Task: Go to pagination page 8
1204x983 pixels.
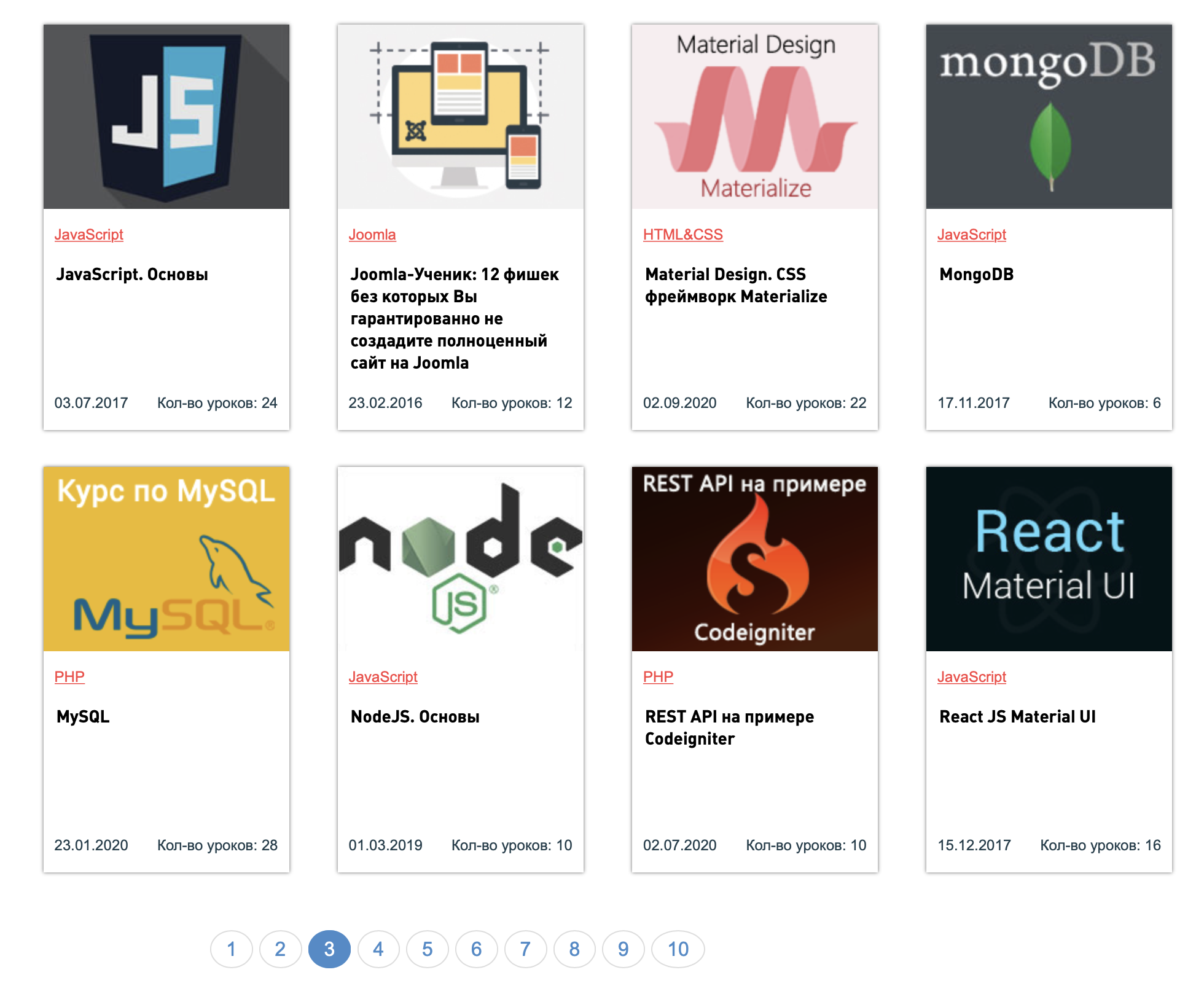Action: (x=574, y=949)
